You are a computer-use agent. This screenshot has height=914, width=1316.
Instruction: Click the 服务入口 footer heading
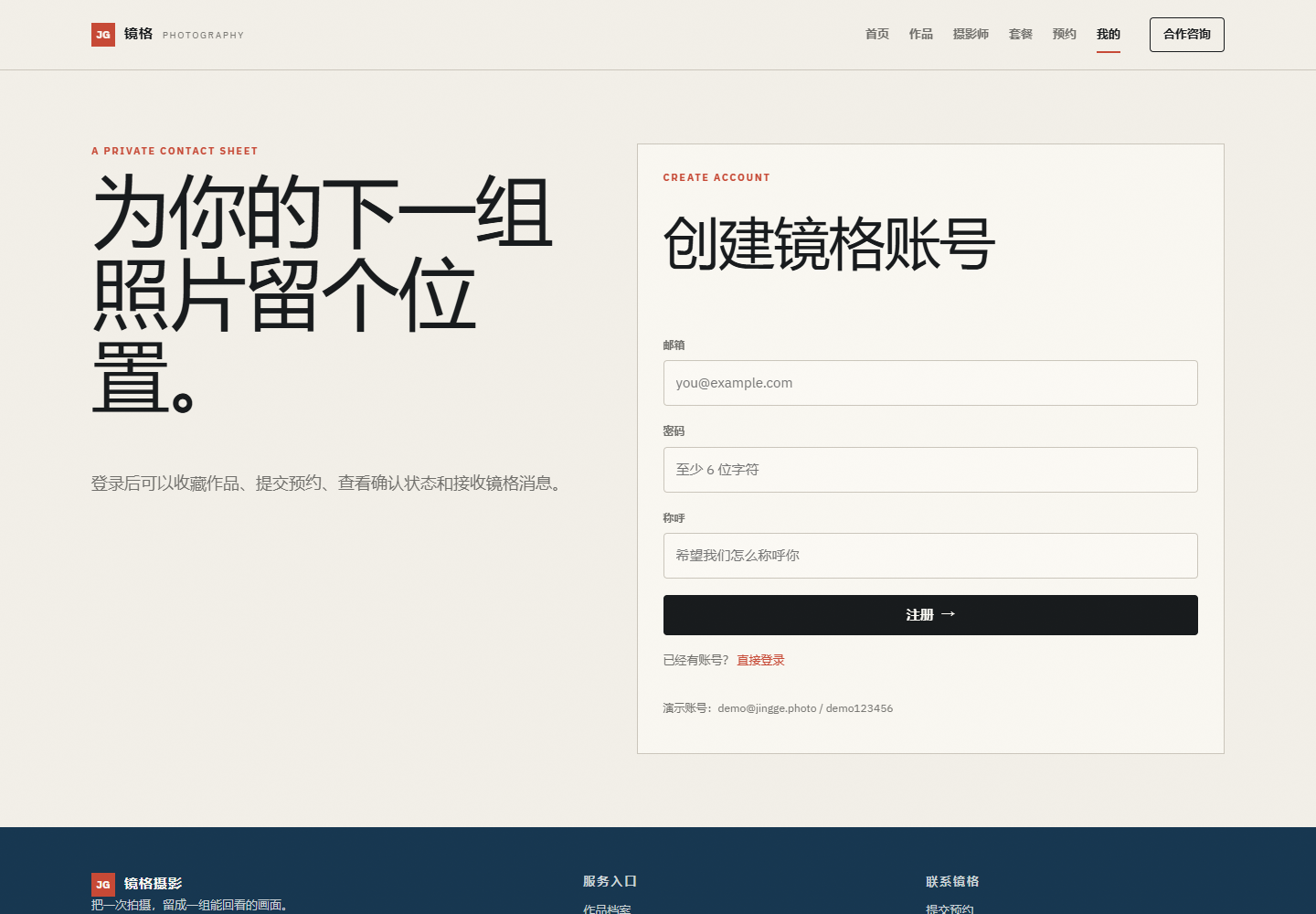point(610,881)
